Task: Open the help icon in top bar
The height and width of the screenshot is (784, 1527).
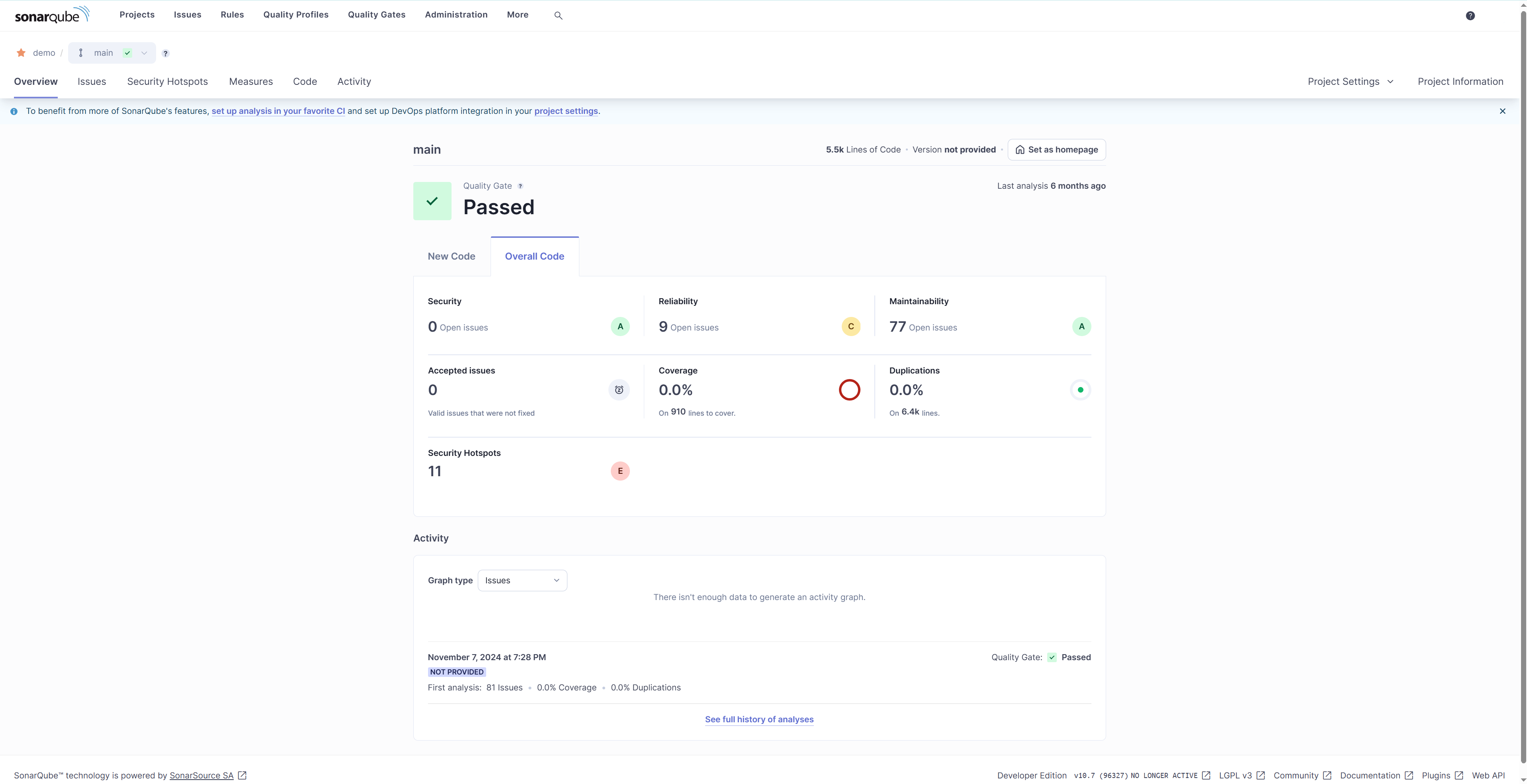Action: 1470,16
